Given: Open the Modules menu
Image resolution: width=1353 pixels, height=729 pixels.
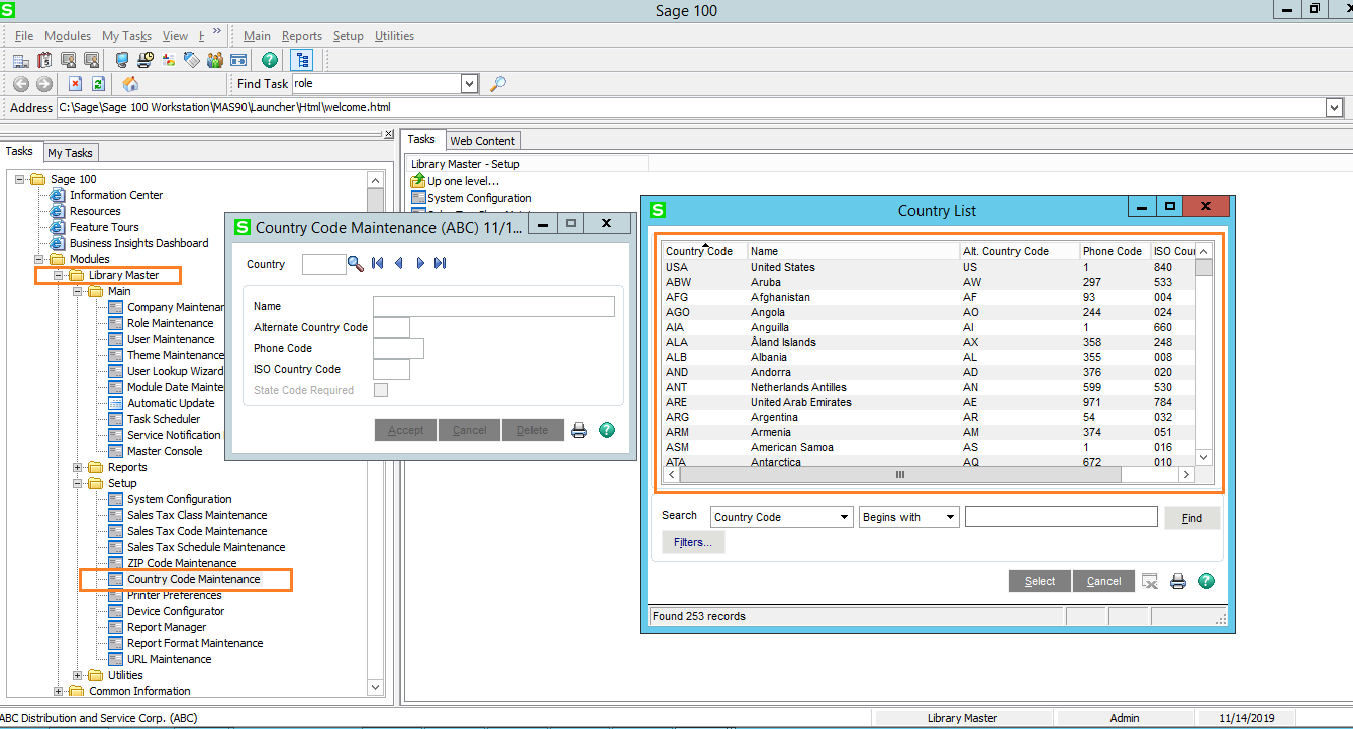Looking at the screenshot, I should [x=67, y=36].
